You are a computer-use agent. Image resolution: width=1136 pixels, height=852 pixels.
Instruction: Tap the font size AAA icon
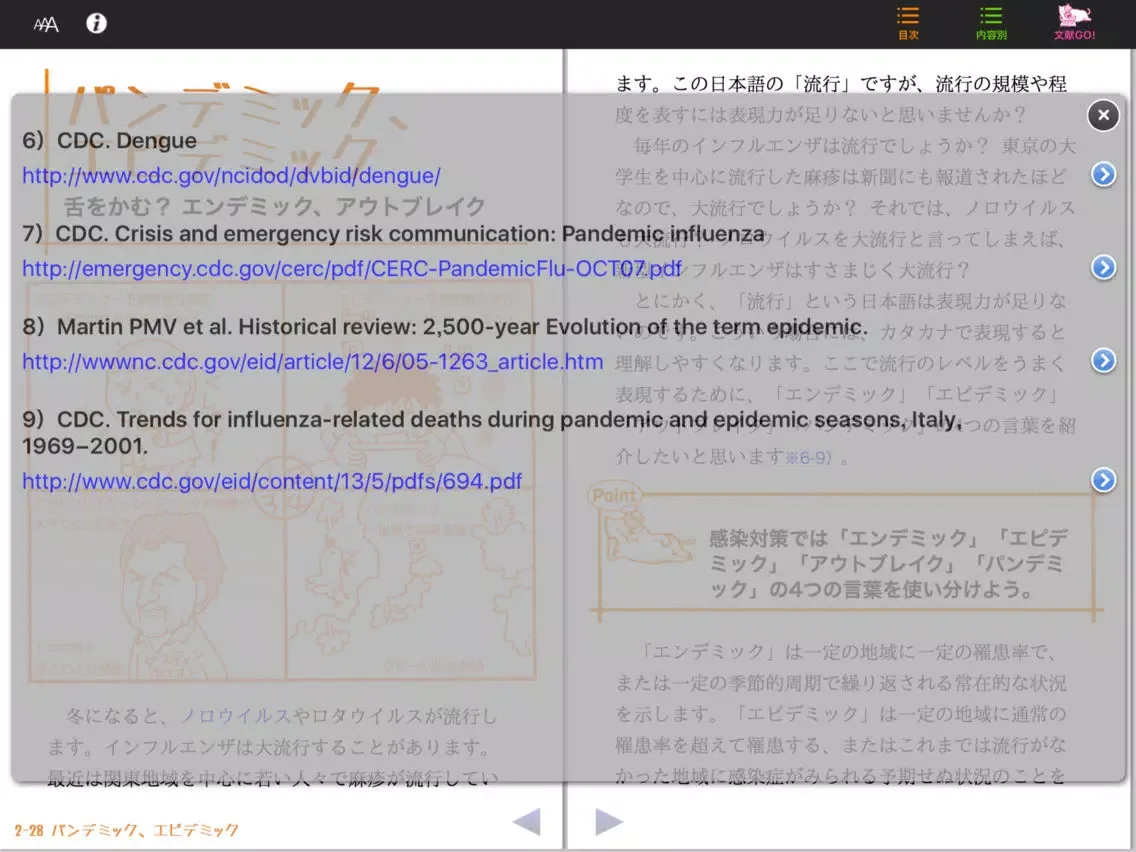[x=46, y=25]
